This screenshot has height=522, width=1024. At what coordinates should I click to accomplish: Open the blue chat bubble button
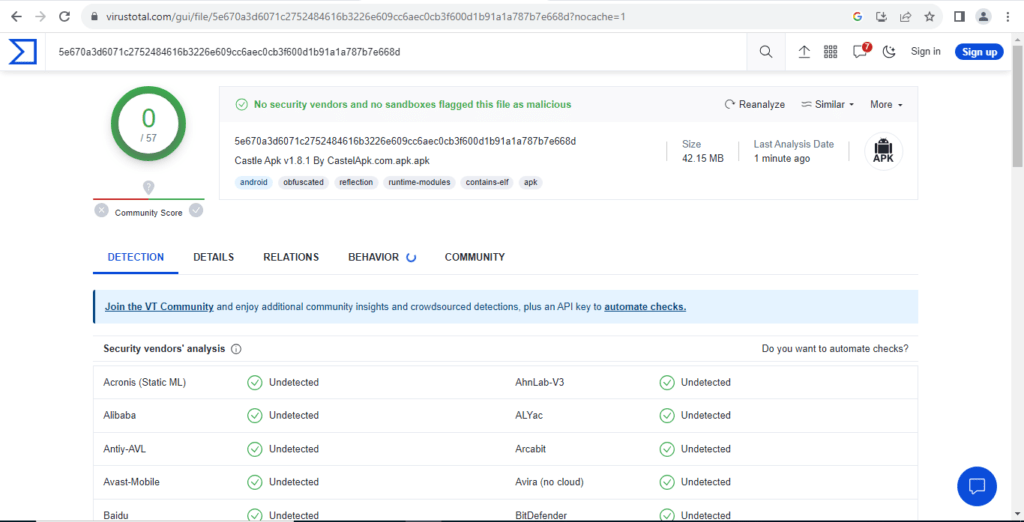point(976,486)
